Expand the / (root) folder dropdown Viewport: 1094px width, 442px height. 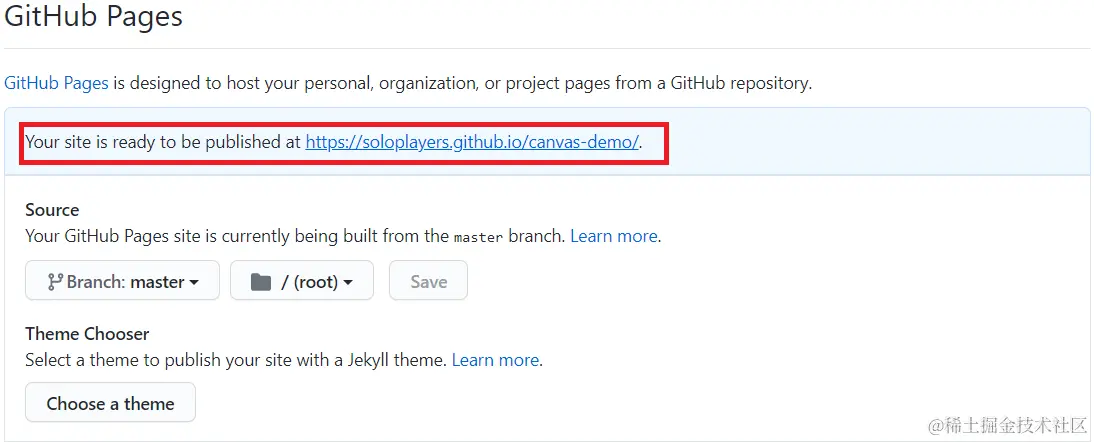click(301, 281)
